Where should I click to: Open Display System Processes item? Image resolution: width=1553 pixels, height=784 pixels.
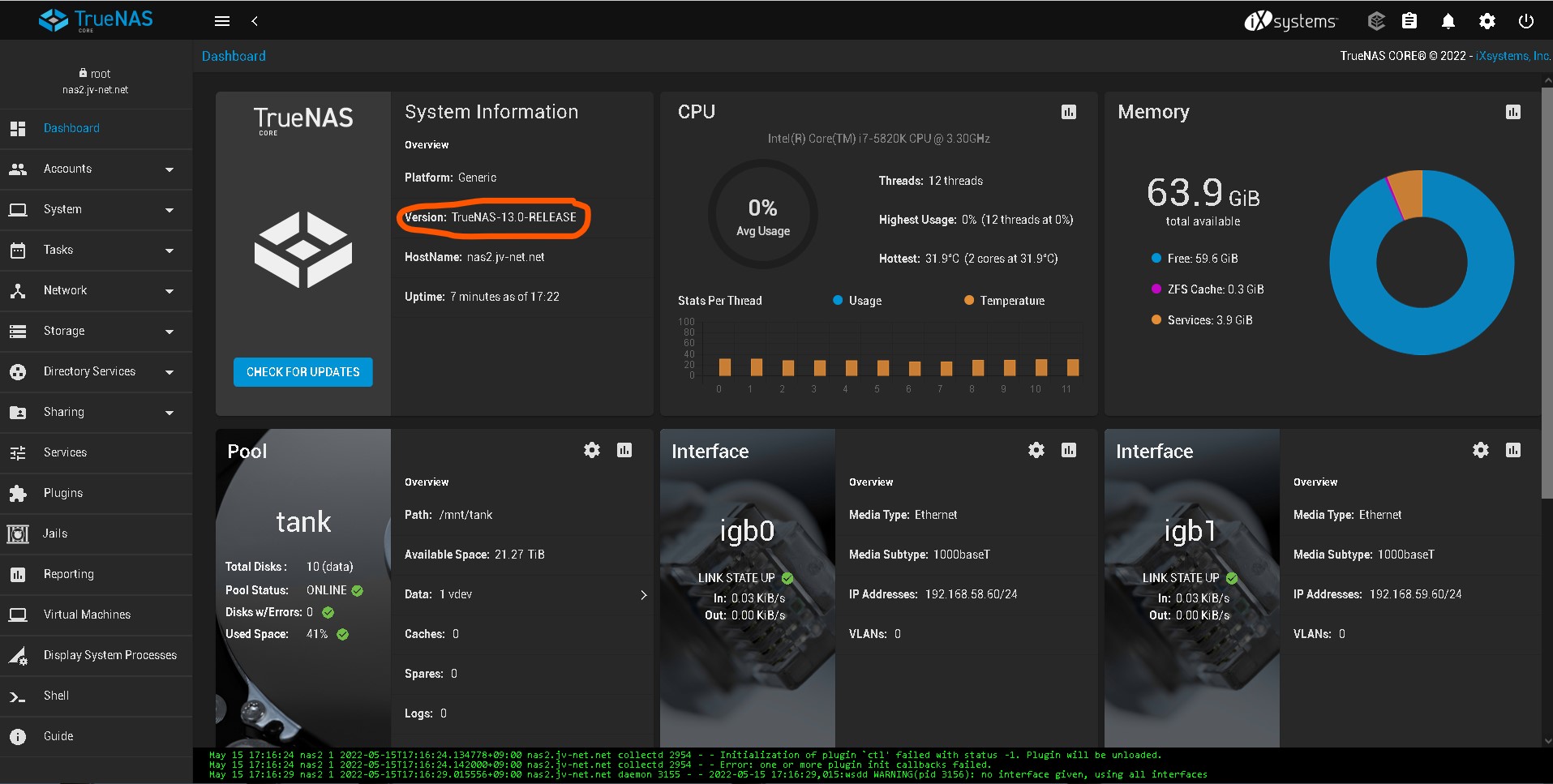[96, 655]
